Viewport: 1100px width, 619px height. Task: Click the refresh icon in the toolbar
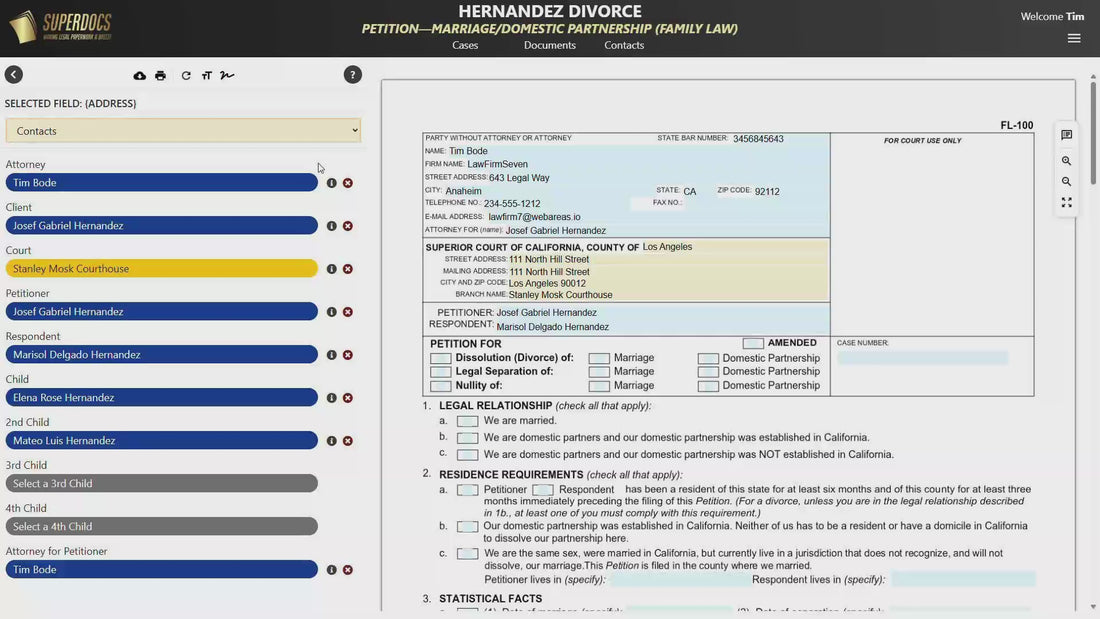186,76
